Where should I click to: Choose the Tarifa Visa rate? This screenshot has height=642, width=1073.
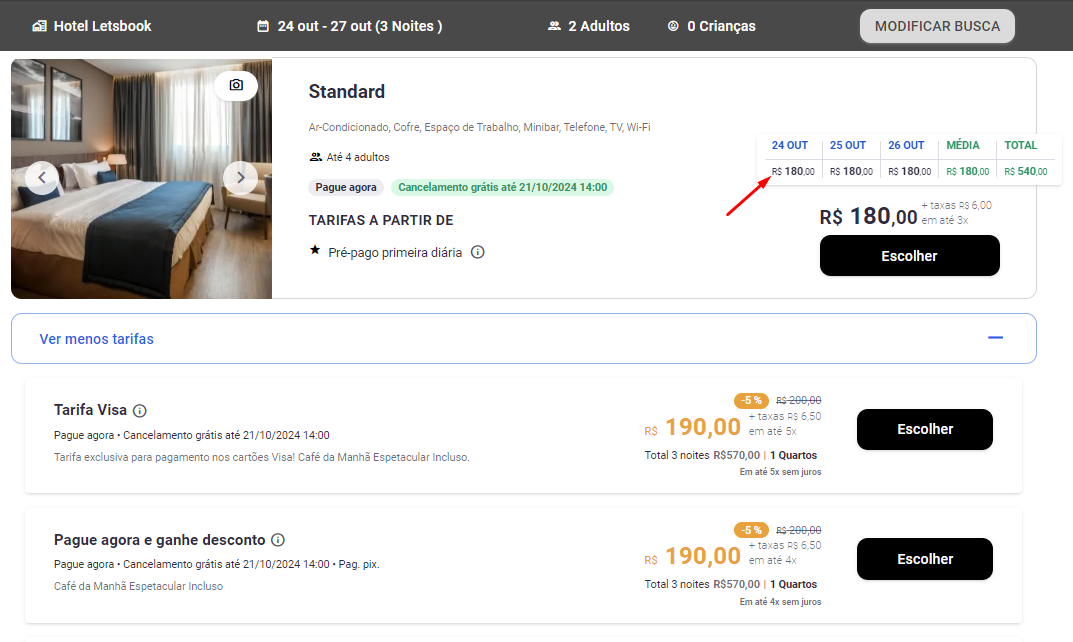tap(925, 429)
